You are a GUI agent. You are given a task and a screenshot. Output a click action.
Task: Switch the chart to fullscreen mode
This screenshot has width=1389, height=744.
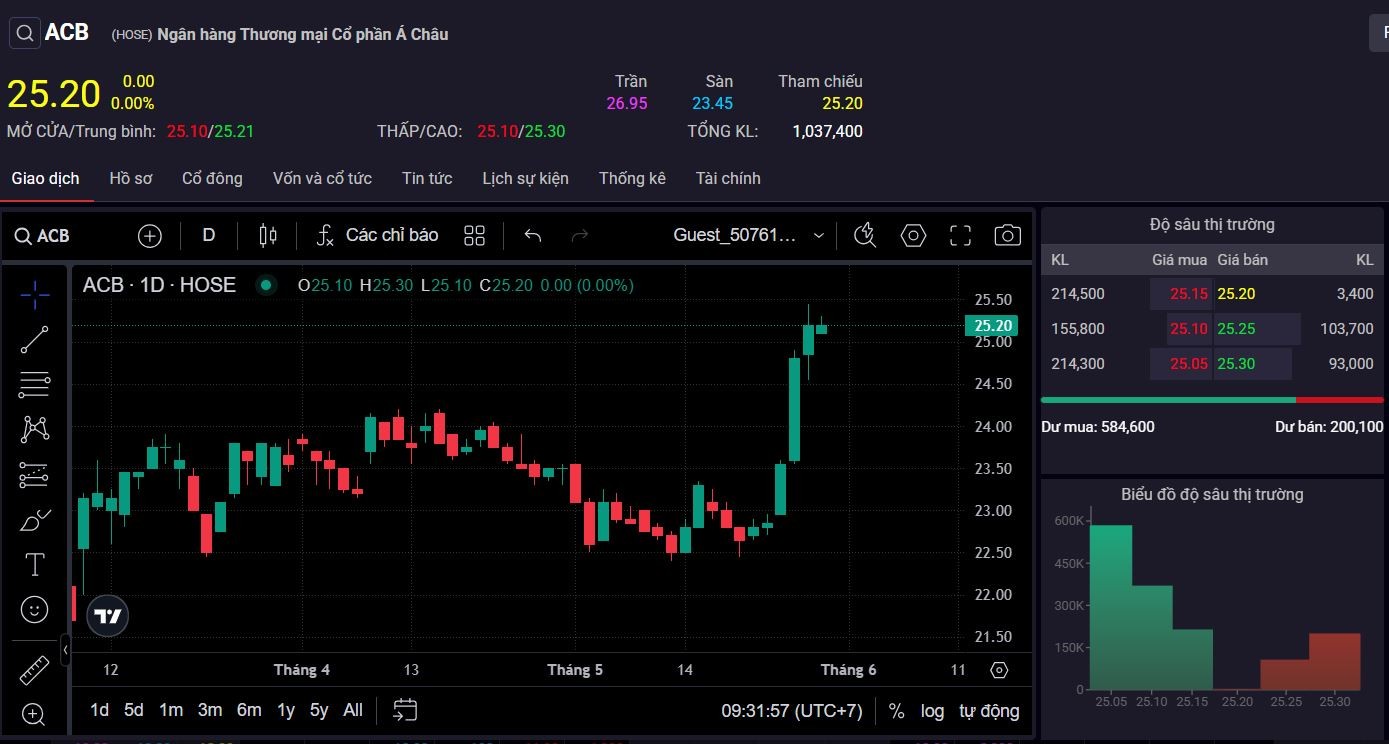960,236
